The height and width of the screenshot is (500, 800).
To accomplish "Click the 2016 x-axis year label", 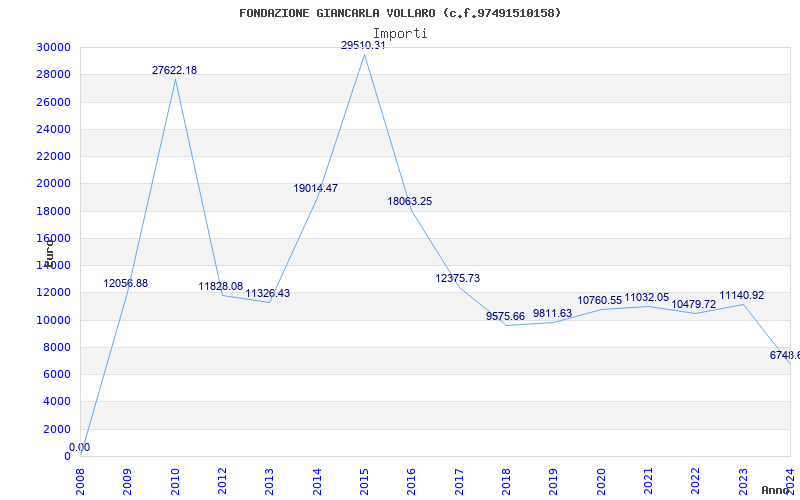I will 411,482.
